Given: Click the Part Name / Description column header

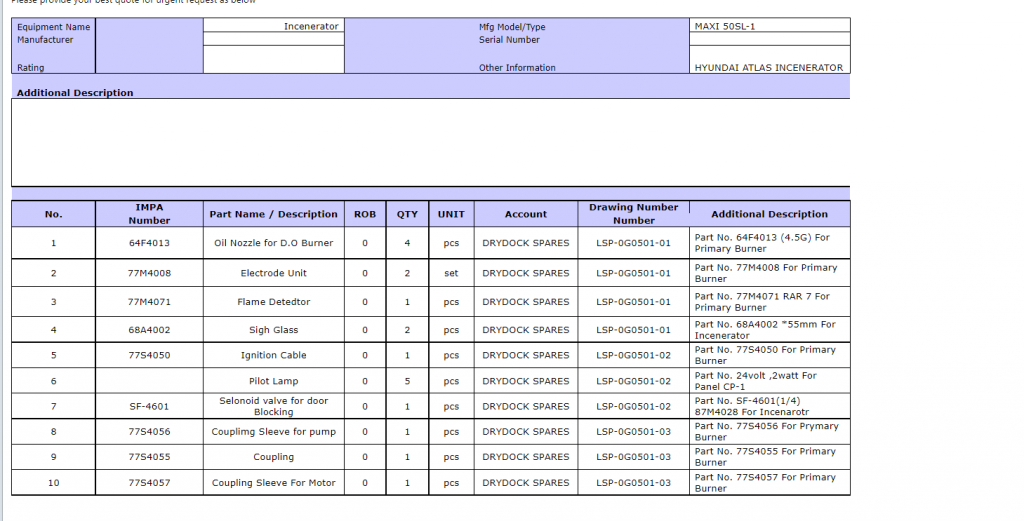Looking at the screenshot, I should [x=273, y=214].
